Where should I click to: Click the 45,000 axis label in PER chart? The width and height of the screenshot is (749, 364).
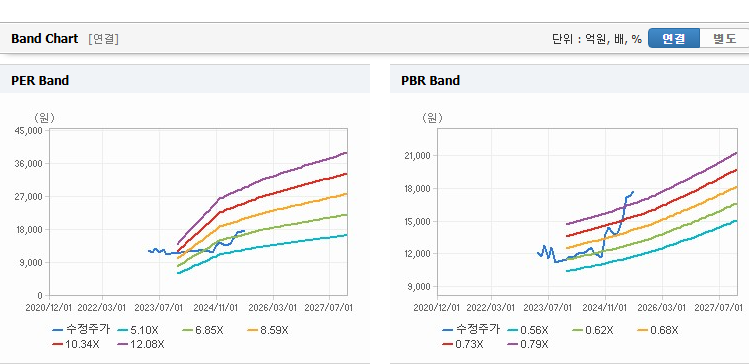pyautogui.click(x=30, y=130)
